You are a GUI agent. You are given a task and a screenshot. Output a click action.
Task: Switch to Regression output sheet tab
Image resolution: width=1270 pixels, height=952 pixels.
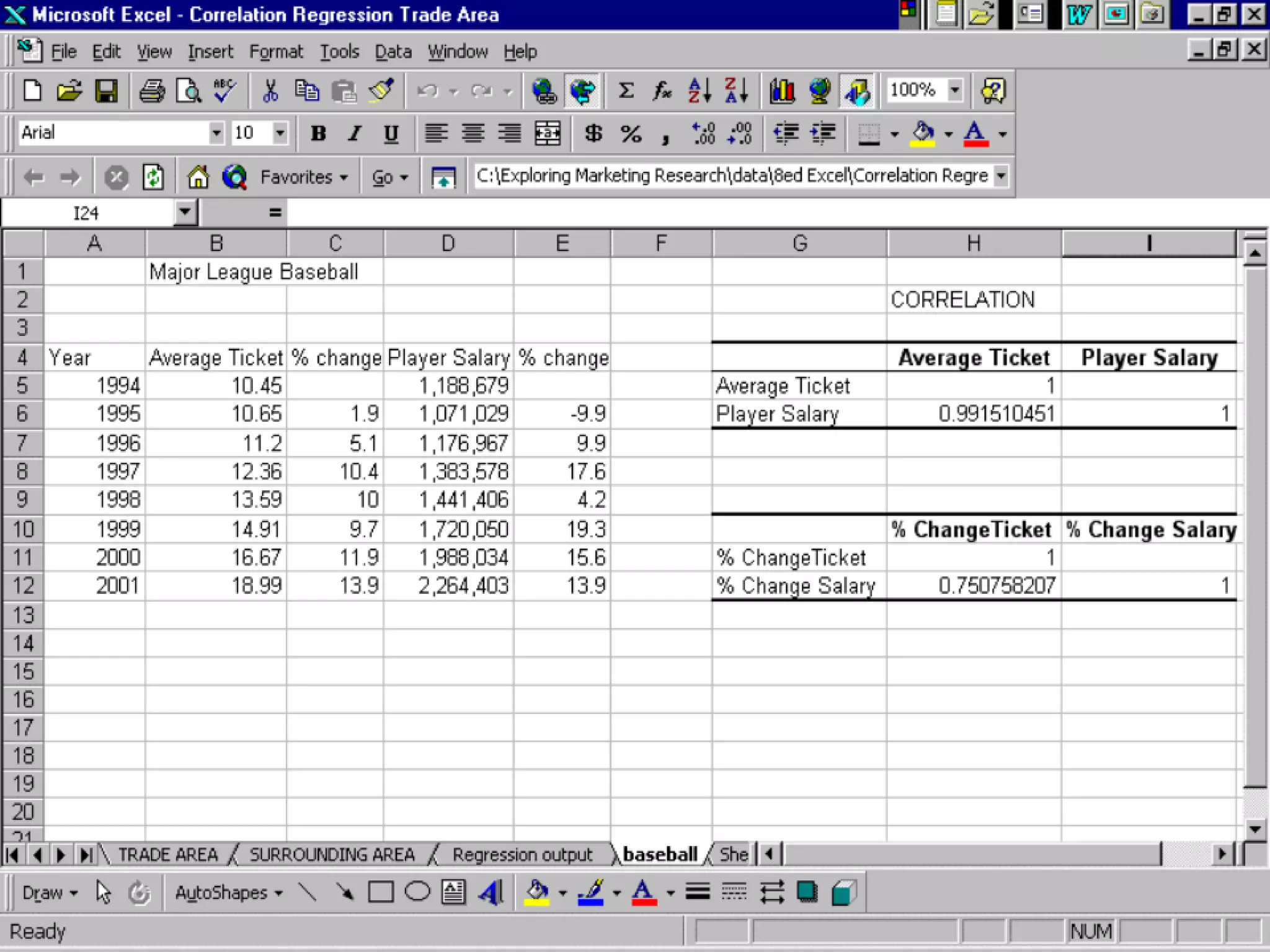click(522, 855)
